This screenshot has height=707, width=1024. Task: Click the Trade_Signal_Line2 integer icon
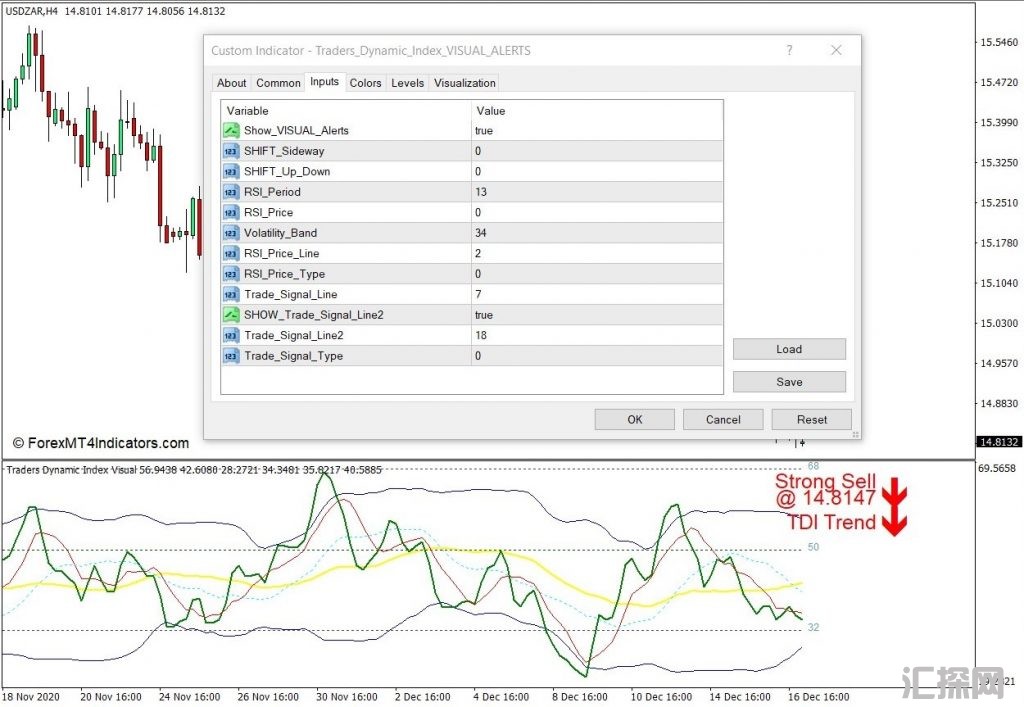pos(231,336)
